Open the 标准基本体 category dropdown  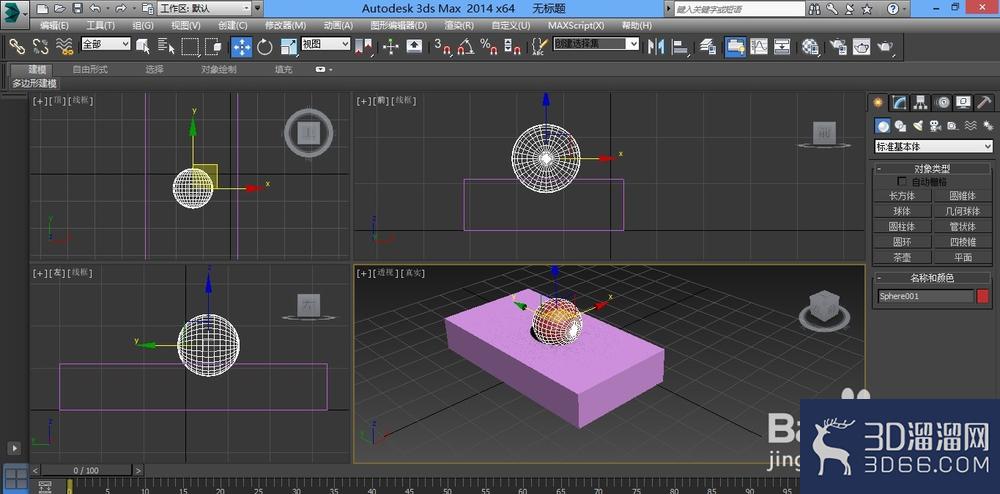tap(934, 147)
